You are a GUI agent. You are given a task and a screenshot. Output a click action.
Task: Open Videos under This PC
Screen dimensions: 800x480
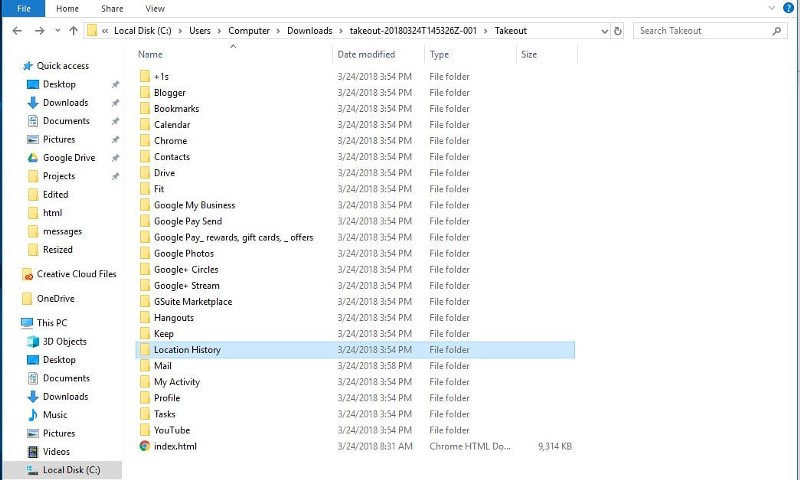click(x=56, y=451)
